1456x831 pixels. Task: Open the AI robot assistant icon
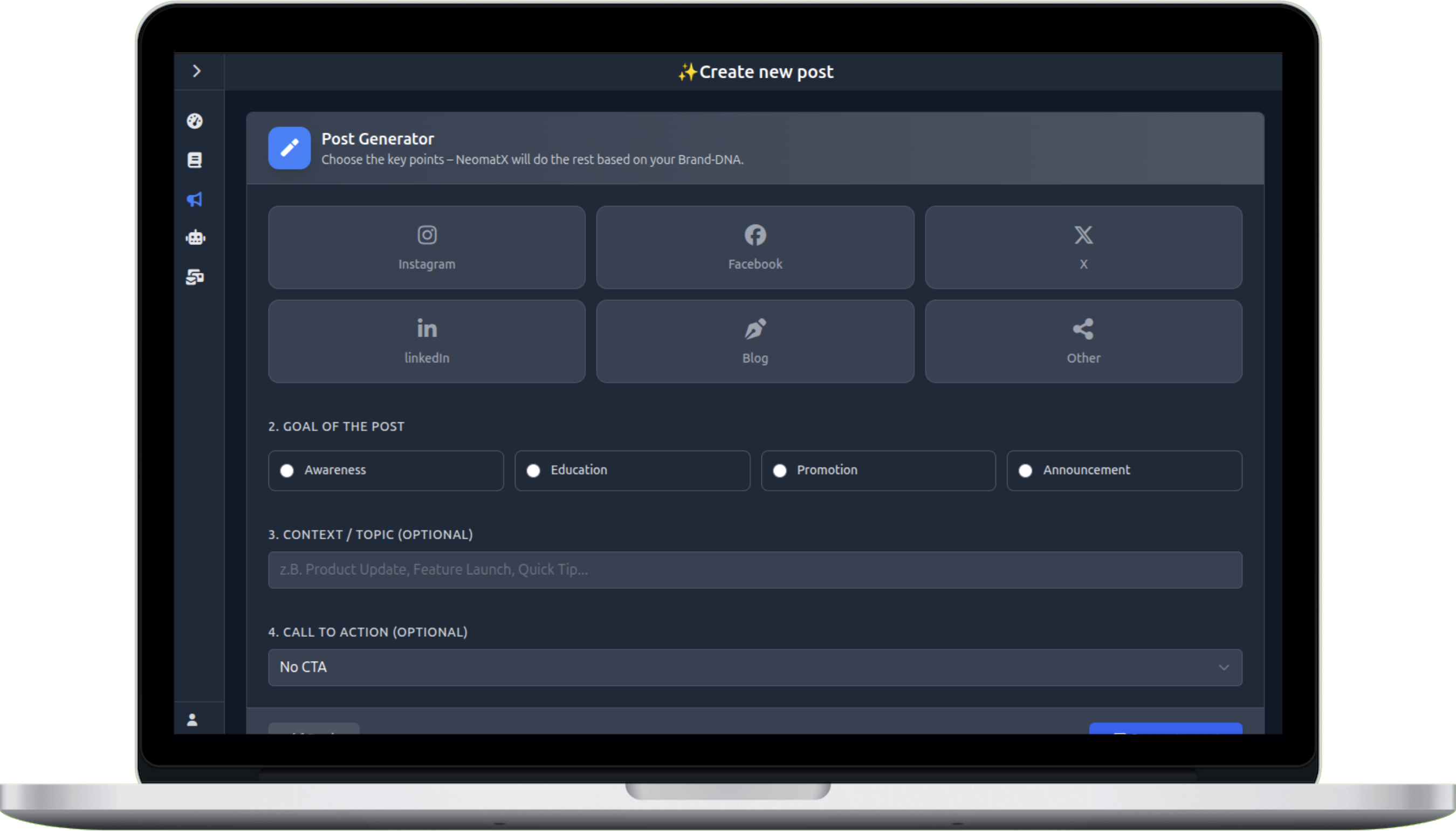[195, 238]
